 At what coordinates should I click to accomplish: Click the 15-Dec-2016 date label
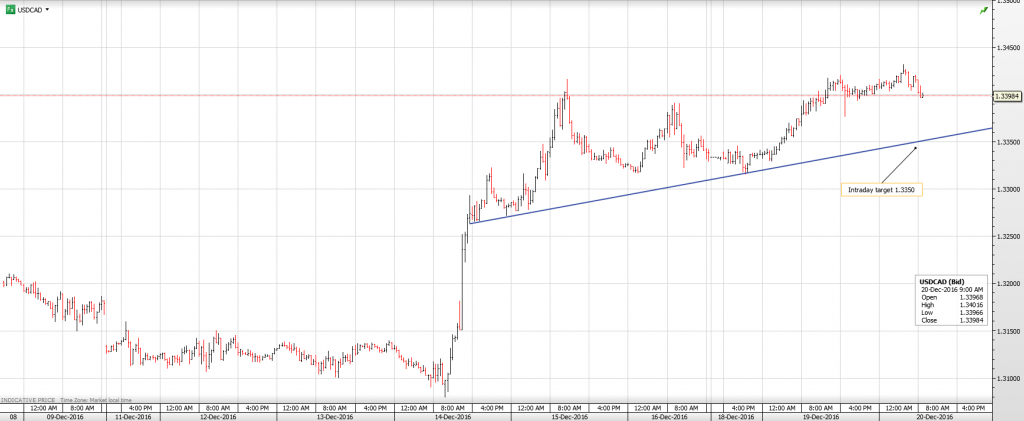pos(569,416)
